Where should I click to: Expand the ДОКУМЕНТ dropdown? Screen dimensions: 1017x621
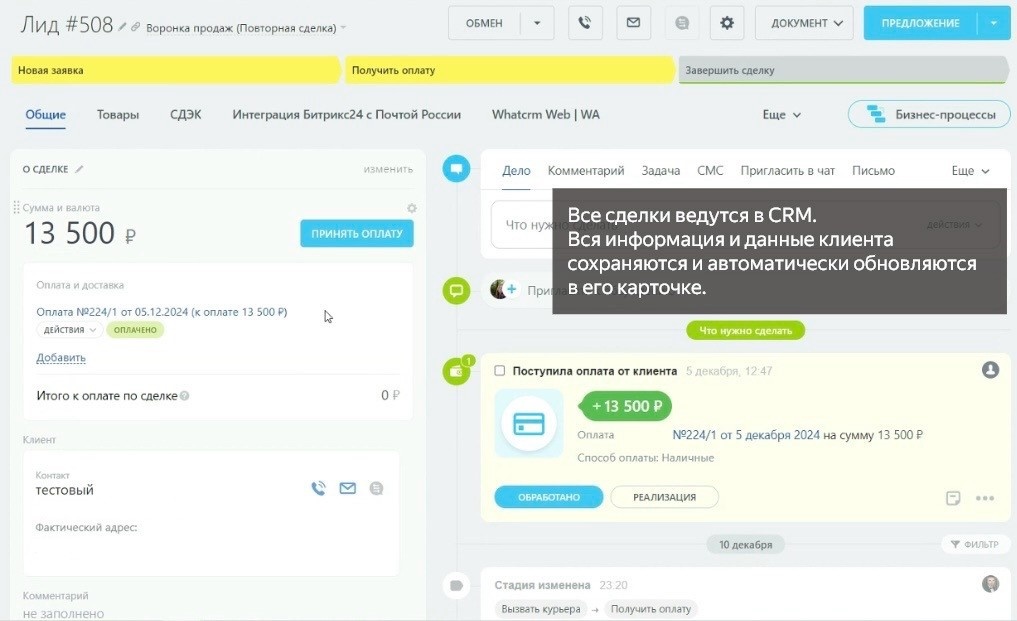click(804, 23)
